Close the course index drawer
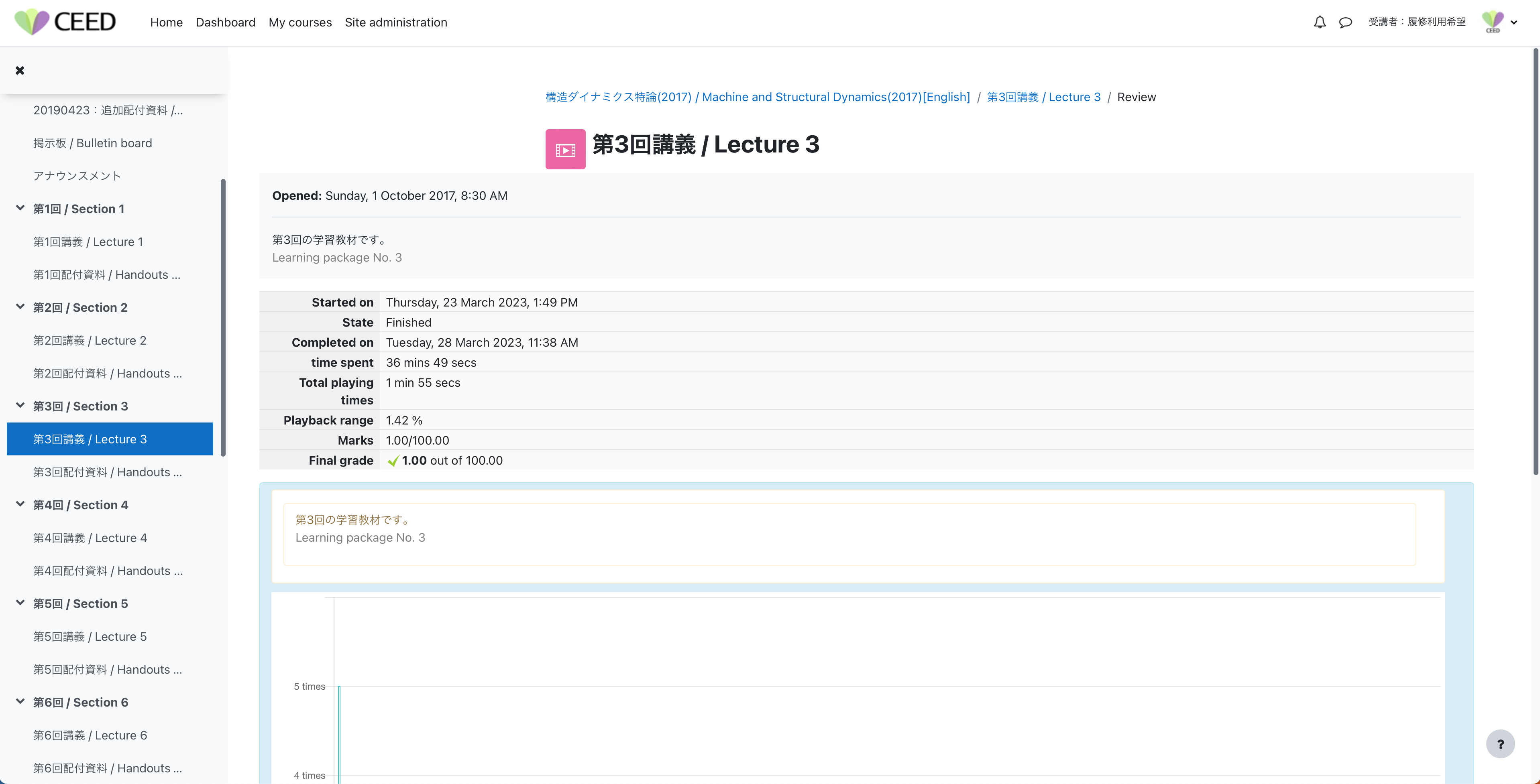Image resolution: width=1540 pixels, height=784 pixels. pyautogui.click(x=20, y=71)
